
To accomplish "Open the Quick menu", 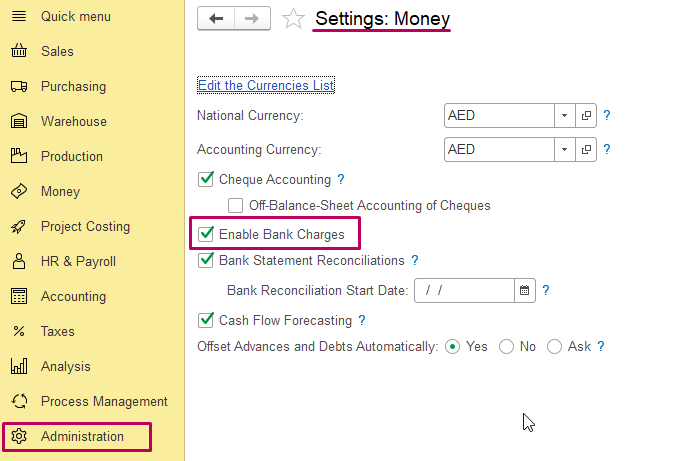I will pos(75,17).
